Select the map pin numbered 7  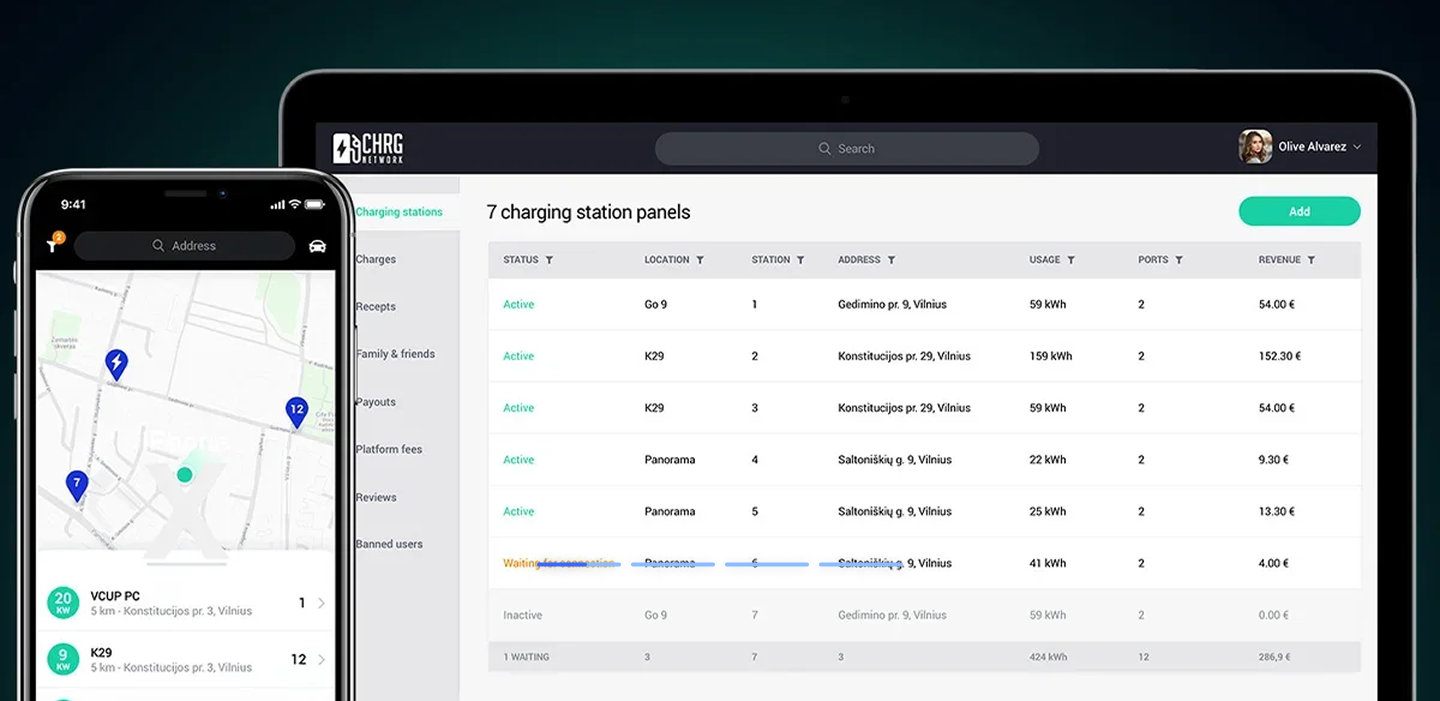coord(77,486)
